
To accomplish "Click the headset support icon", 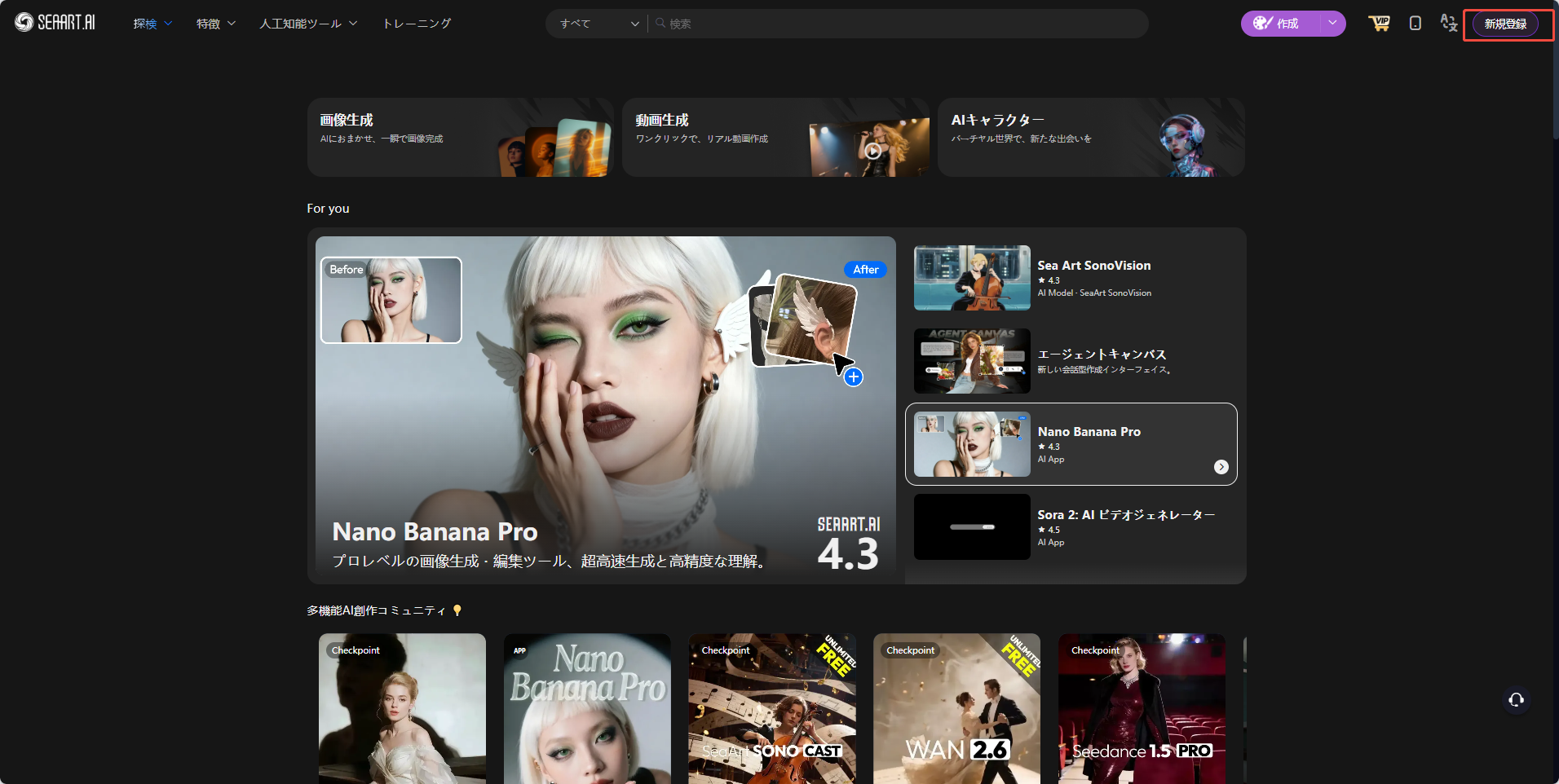I will pos(1516,700).
